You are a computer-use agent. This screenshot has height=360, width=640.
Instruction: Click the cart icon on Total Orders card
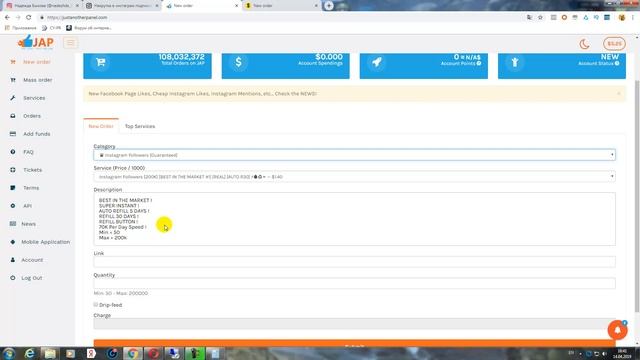coord(100,62)
